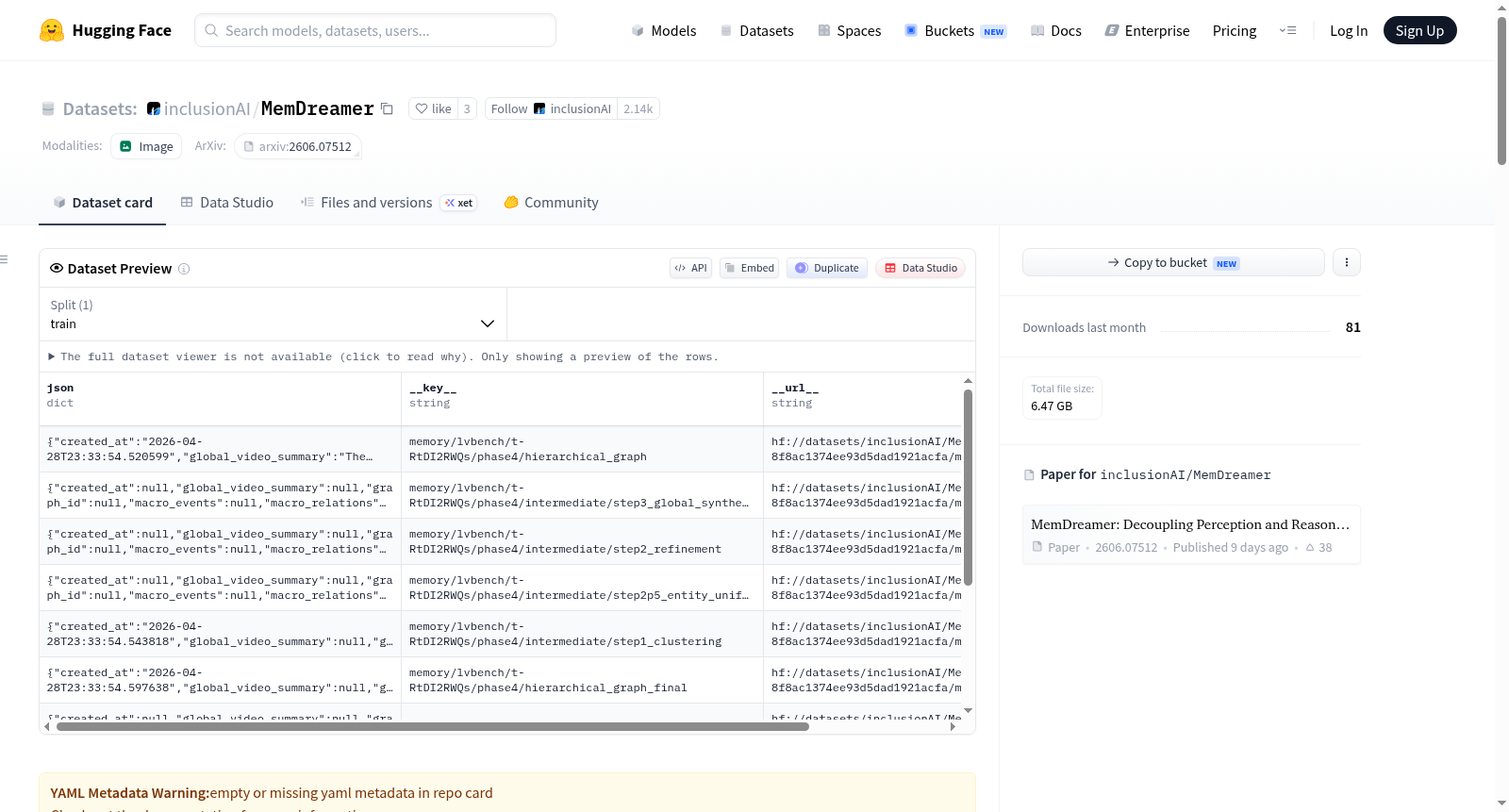
Task: Open the Split train dropdown
Action: [273, 314]
